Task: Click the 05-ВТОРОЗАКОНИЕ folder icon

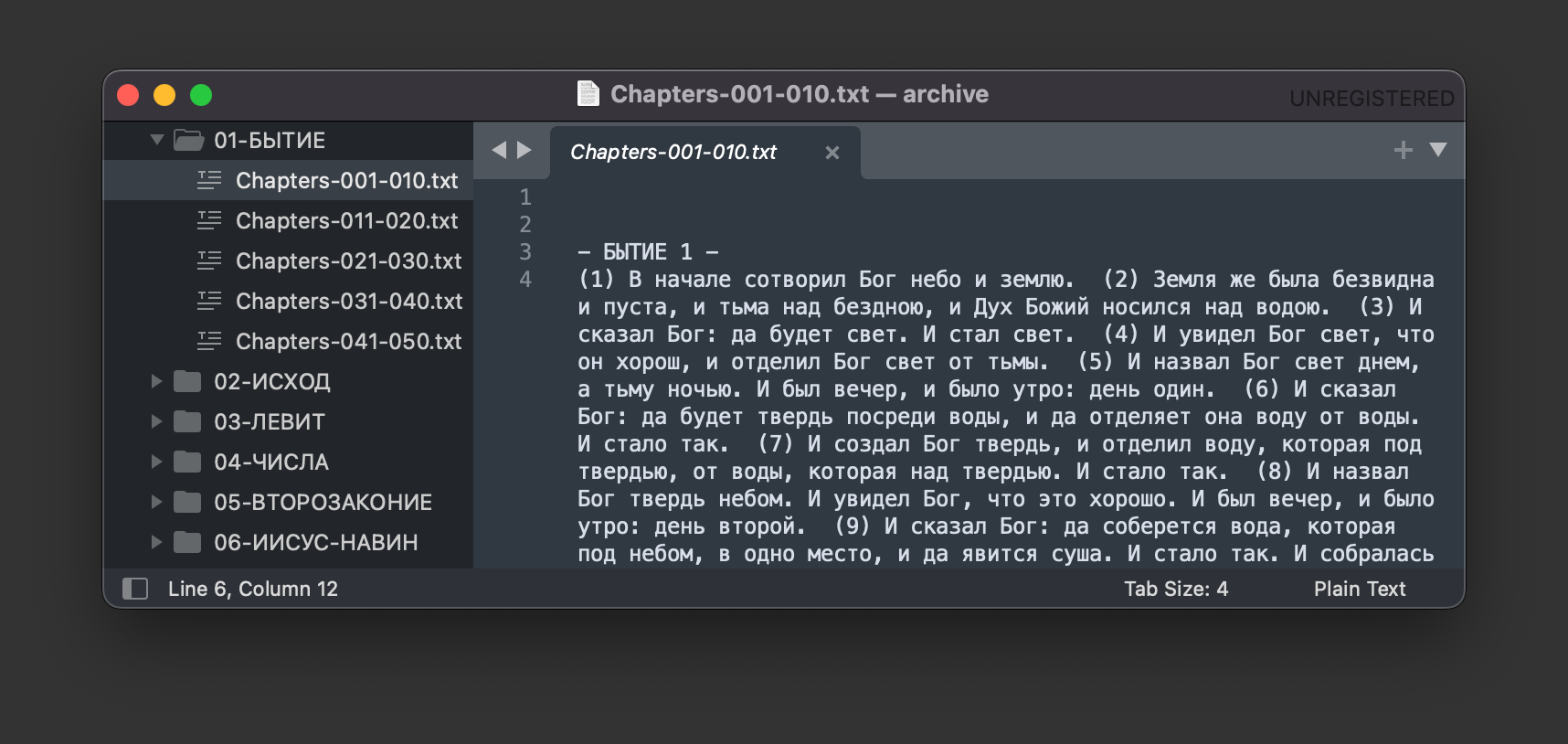Action: (187, 502)
